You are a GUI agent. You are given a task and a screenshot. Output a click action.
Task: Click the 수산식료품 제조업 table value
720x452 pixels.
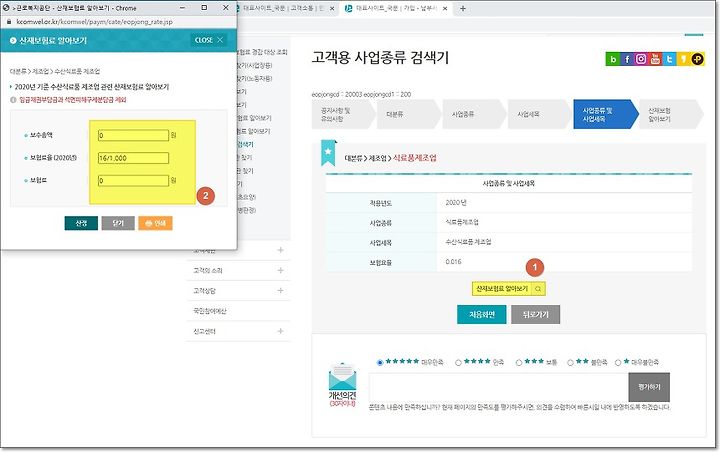(x=468, y=242)
